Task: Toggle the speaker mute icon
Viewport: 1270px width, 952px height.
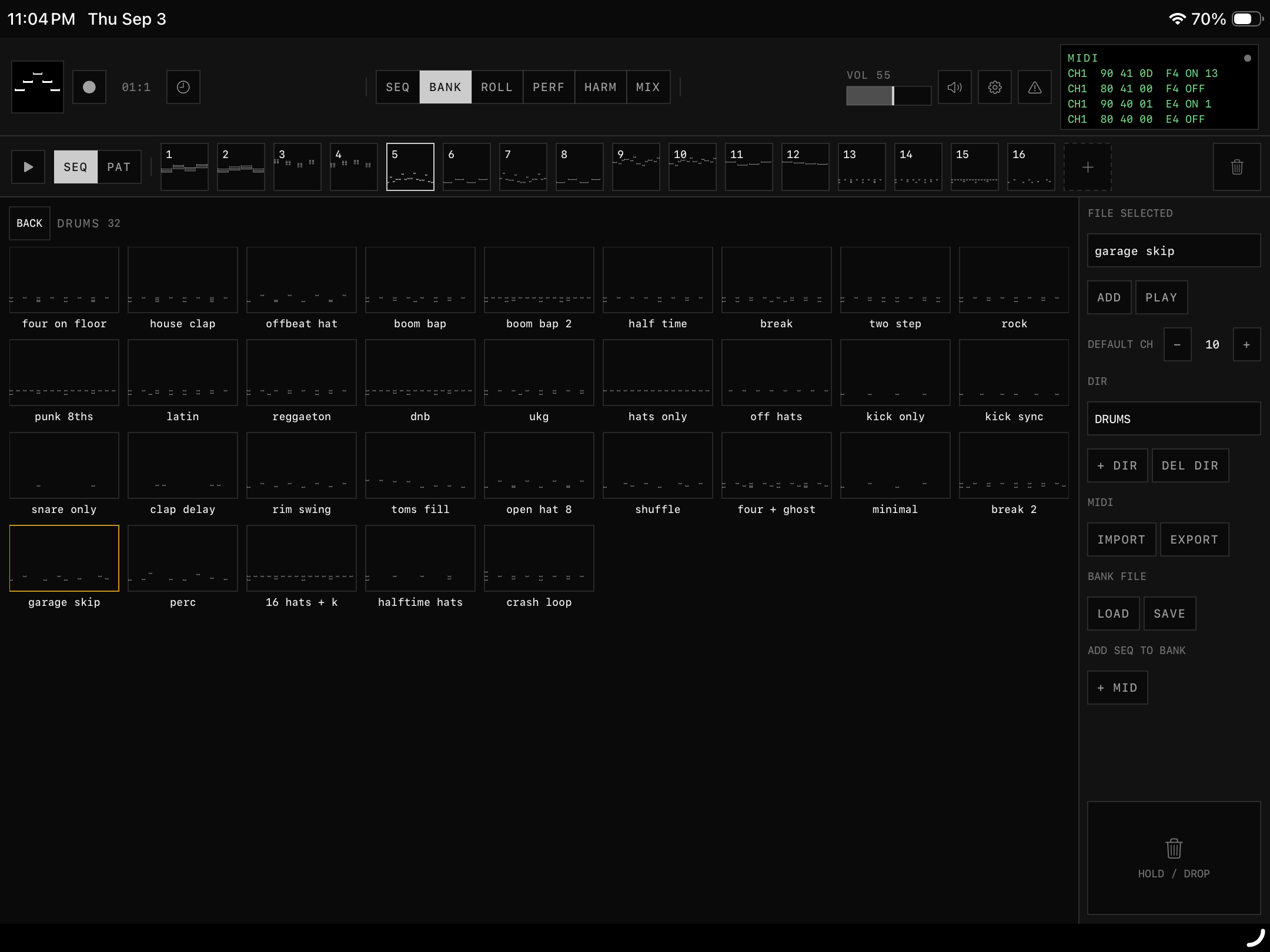Action: point(955,87)
